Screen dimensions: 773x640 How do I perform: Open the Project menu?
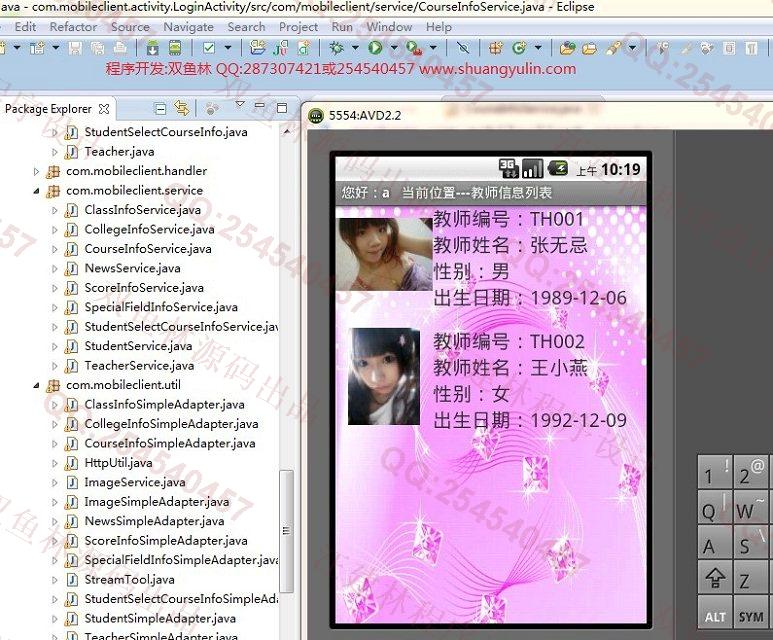coord(298,27)
